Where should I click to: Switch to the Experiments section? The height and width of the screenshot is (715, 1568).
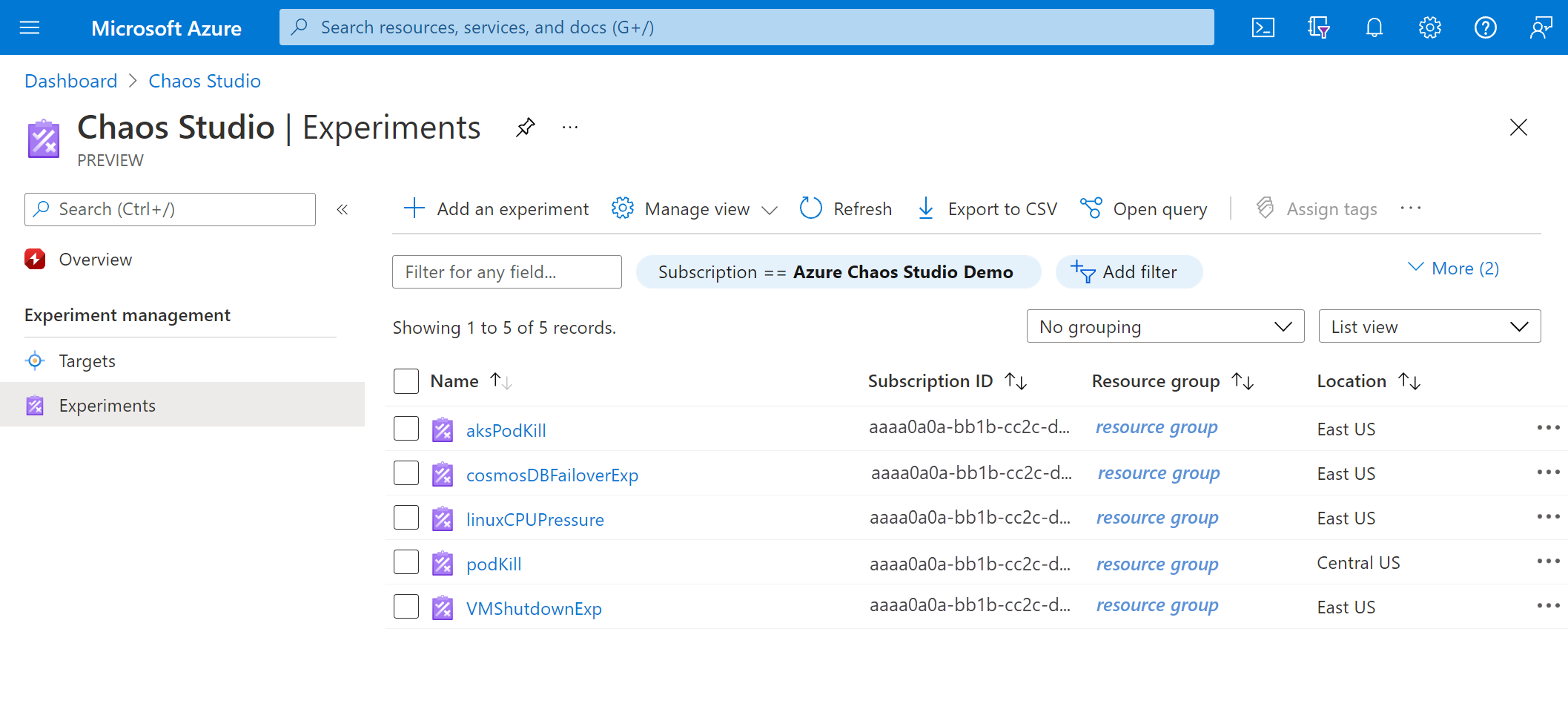pos(107,405)
